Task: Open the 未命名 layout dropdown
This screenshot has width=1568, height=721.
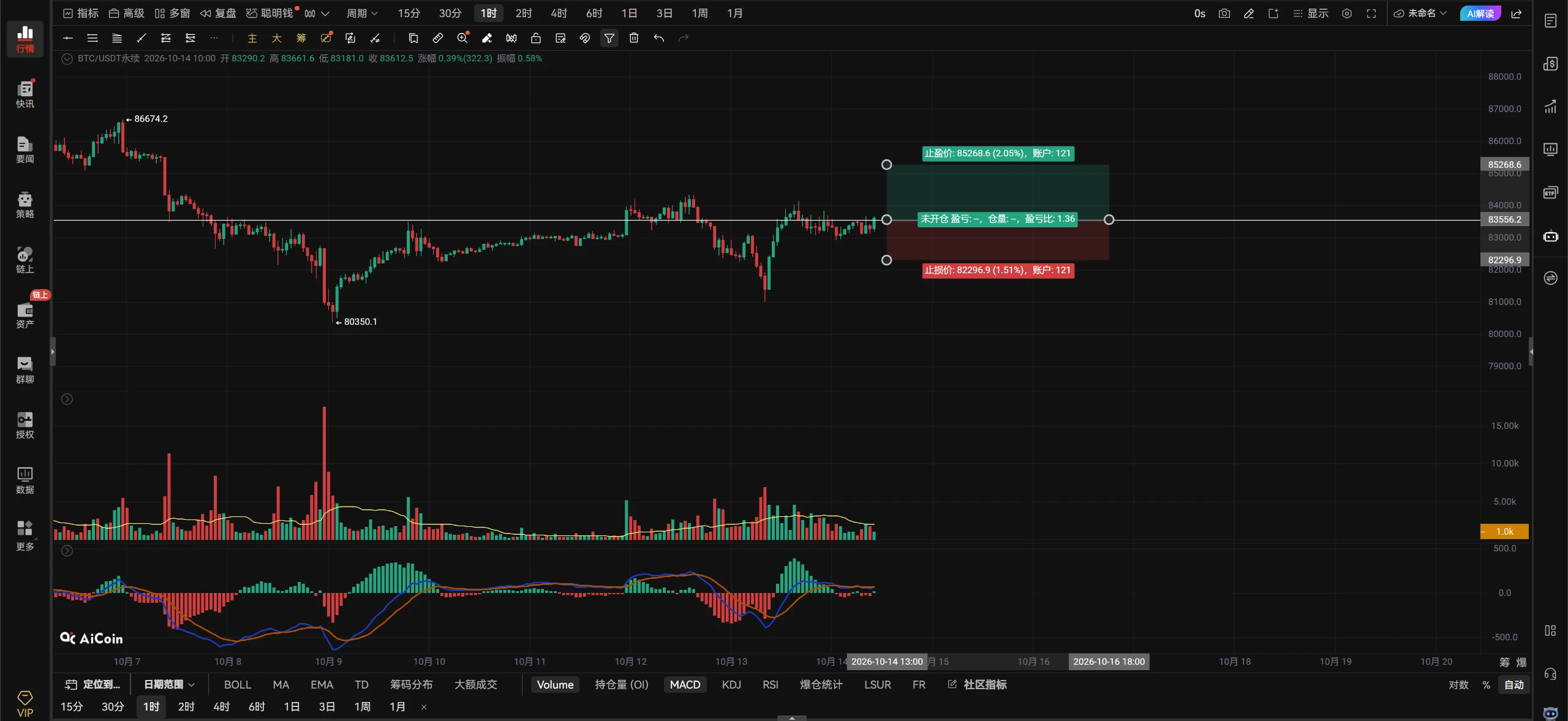Action: 1420,13
